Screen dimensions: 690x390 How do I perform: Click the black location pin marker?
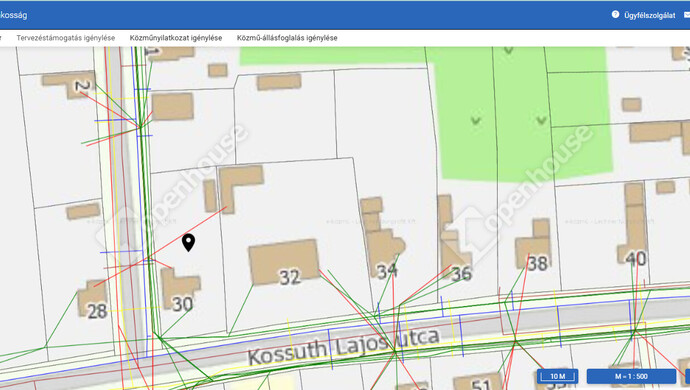(x=188, y=243)
